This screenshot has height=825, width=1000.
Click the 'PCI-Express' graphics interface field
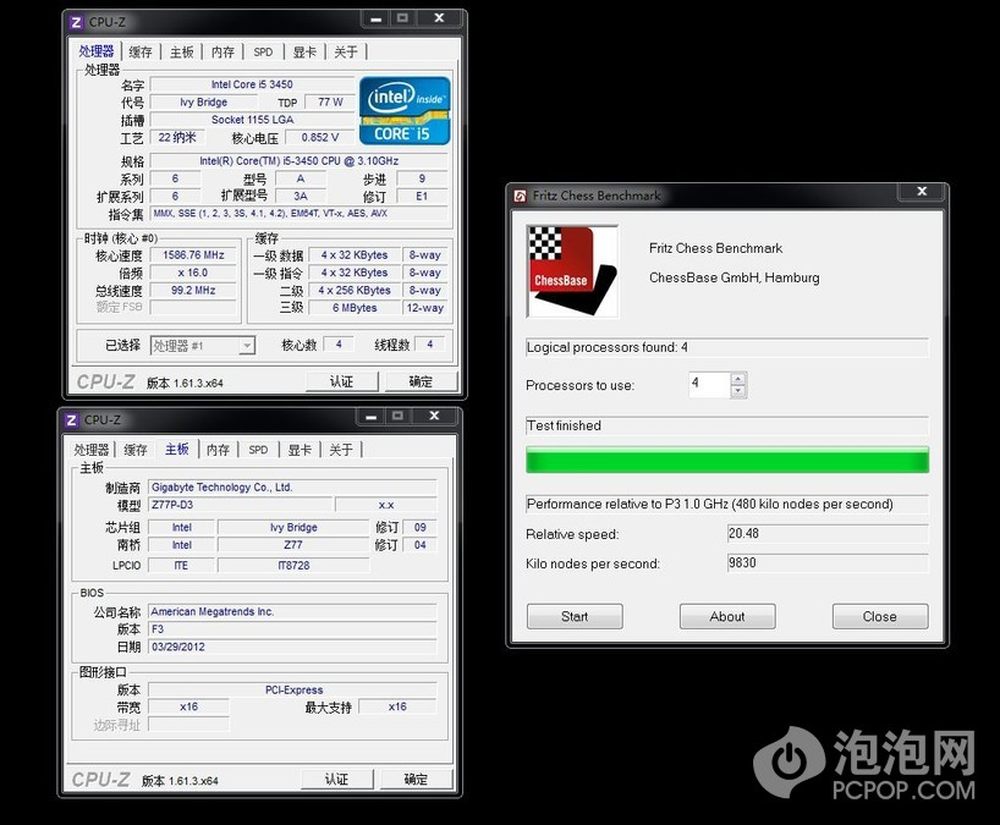[x=292, y=690]
